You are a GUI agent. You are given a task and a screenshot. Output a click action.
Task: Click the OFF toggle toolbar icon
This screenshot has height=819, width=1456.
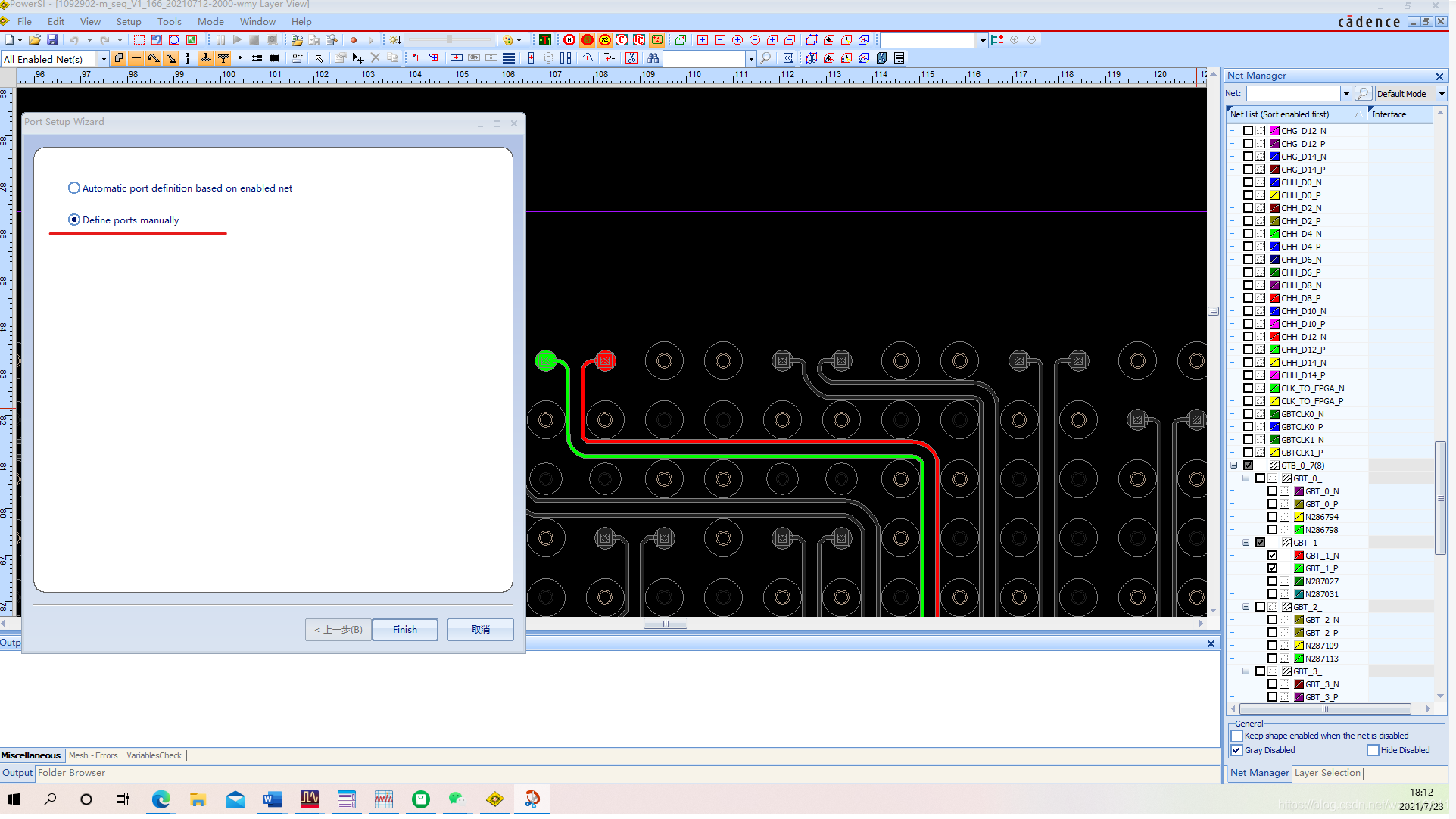(298, 58)
